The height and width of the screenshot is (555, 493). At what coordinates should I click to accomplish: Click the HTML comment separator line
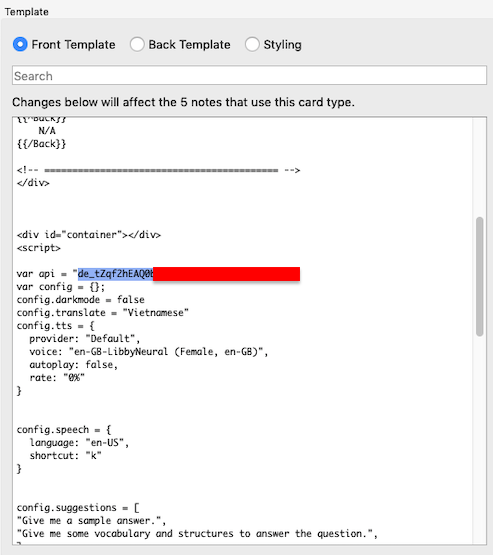[x=158, y=170]
